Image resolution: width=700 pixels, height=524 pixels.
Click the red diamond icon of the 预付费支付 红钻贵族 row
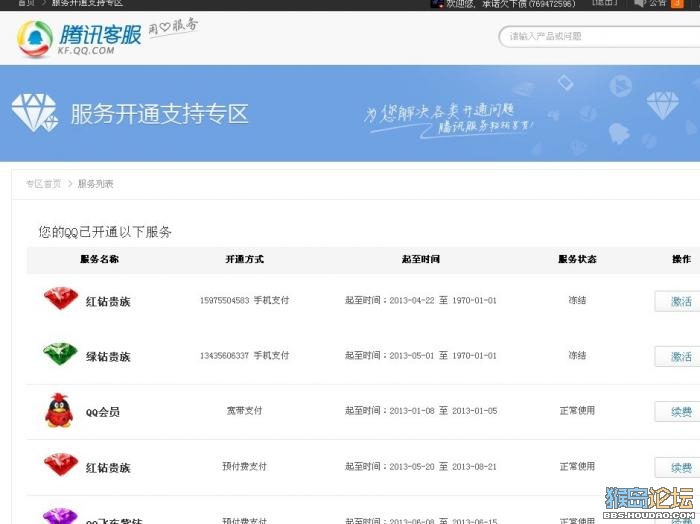coord(61,465)
